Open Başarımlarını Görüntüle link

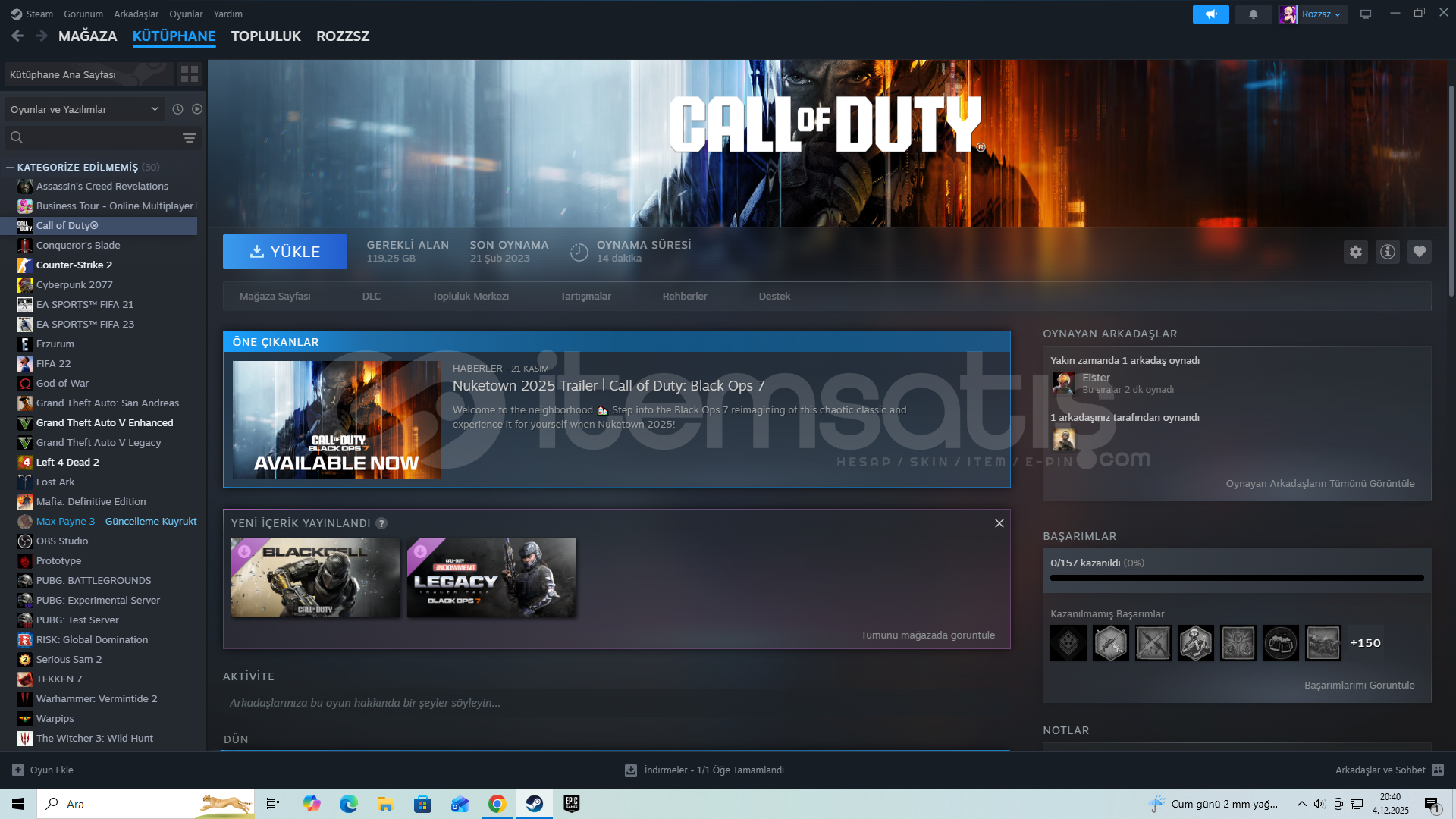click(x=1358, y=686)
